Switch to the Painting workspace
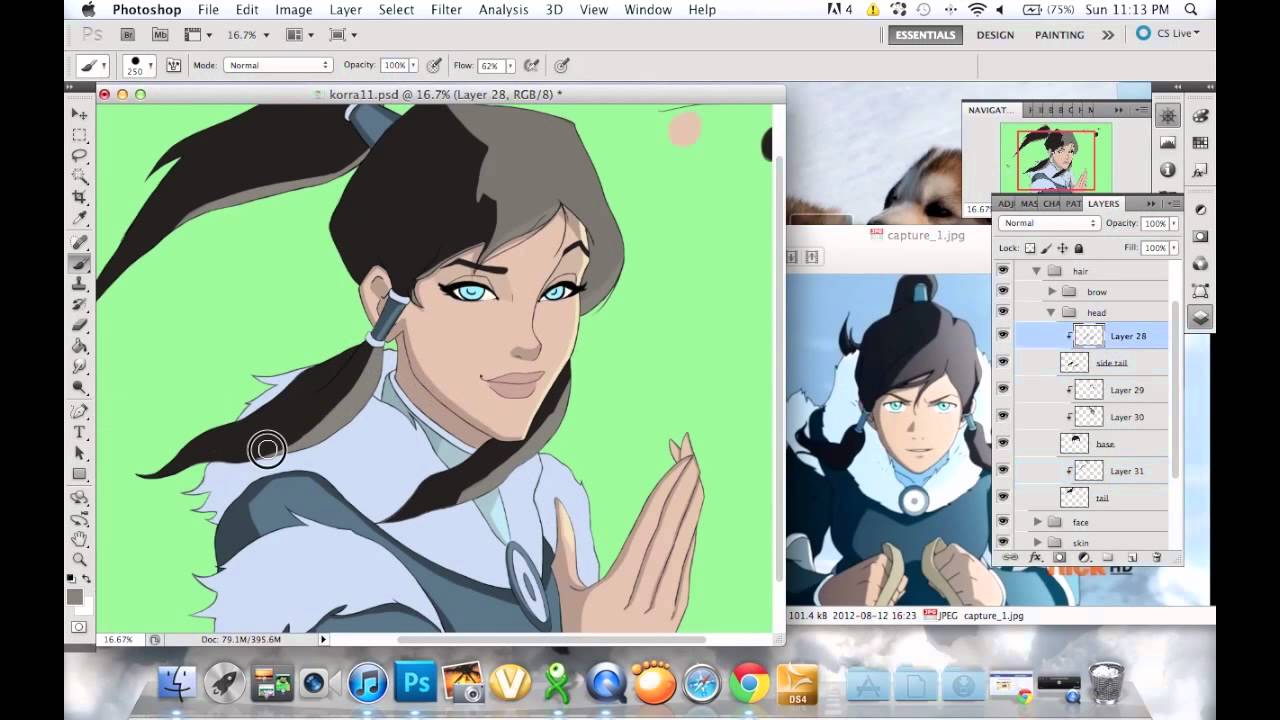This screenshot has width=1280, height=720. (x=1059, y=35)
